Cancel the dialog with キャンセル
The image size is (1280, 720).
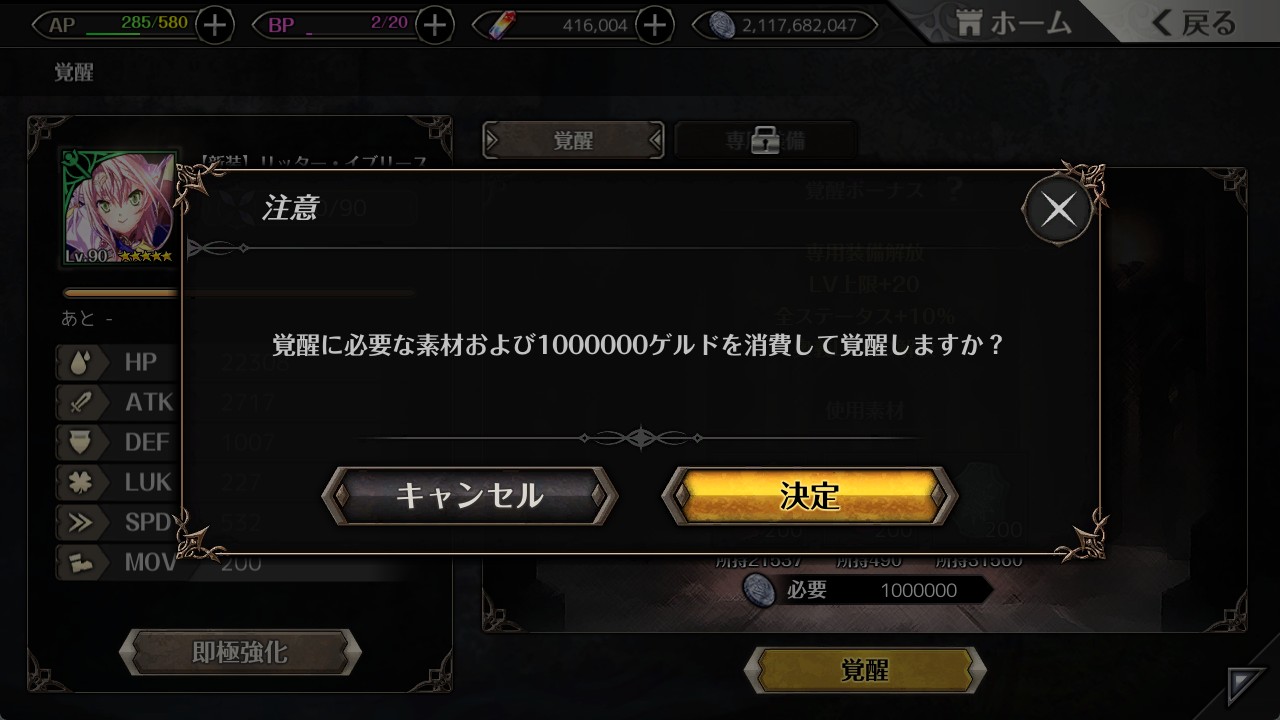[470, 495]
